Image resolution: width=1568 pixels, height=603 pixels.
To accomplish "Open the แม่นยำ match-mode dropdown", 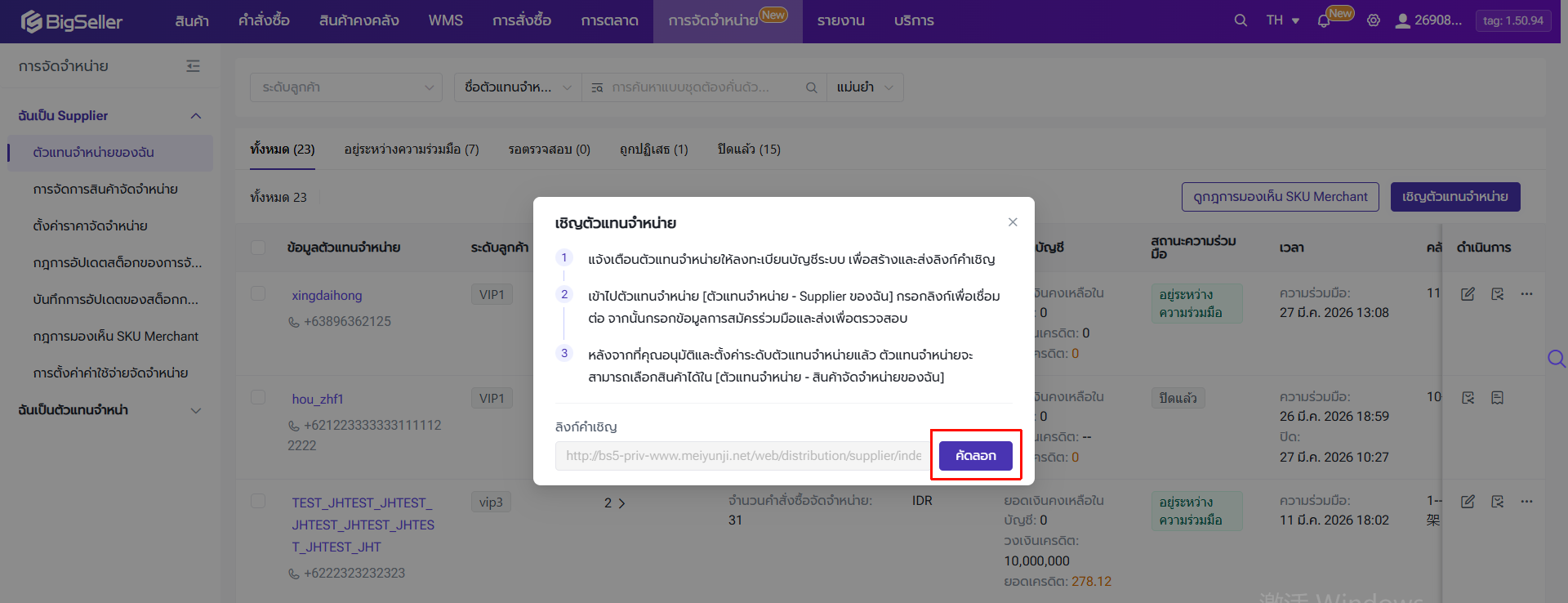I will [x=866, y=87].
